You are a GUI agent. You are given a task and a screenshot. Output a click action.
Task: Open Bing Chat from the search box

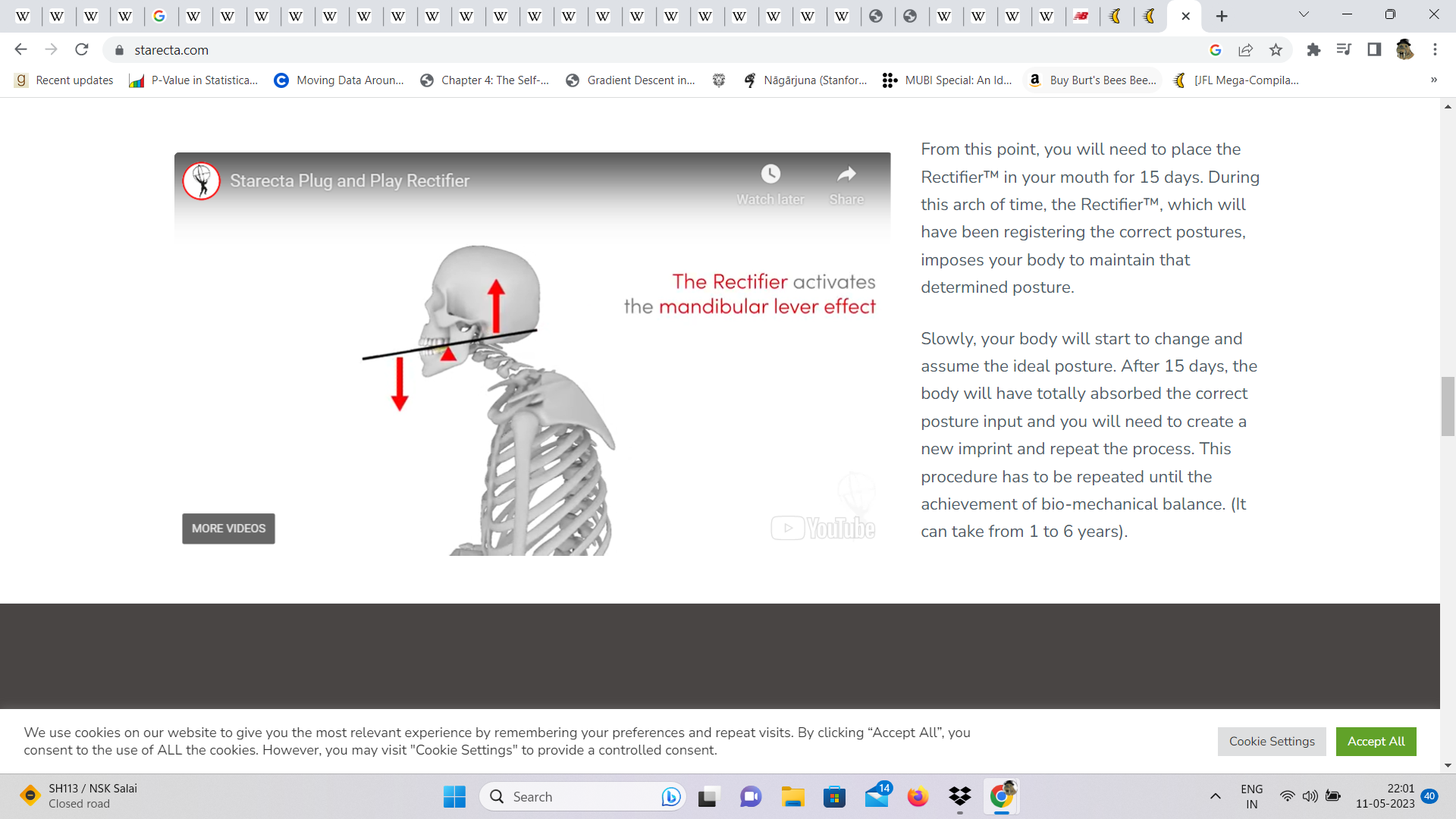[x=670, y=796]
